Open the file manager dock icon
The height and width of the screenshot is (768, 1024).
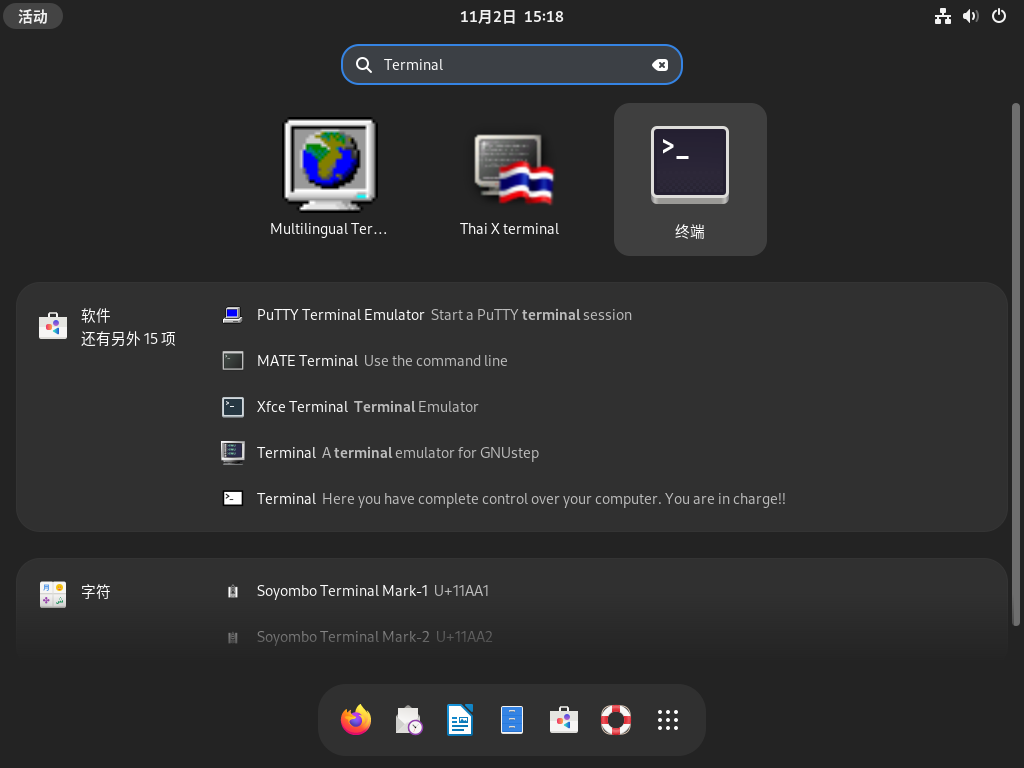tap(512, 720)
